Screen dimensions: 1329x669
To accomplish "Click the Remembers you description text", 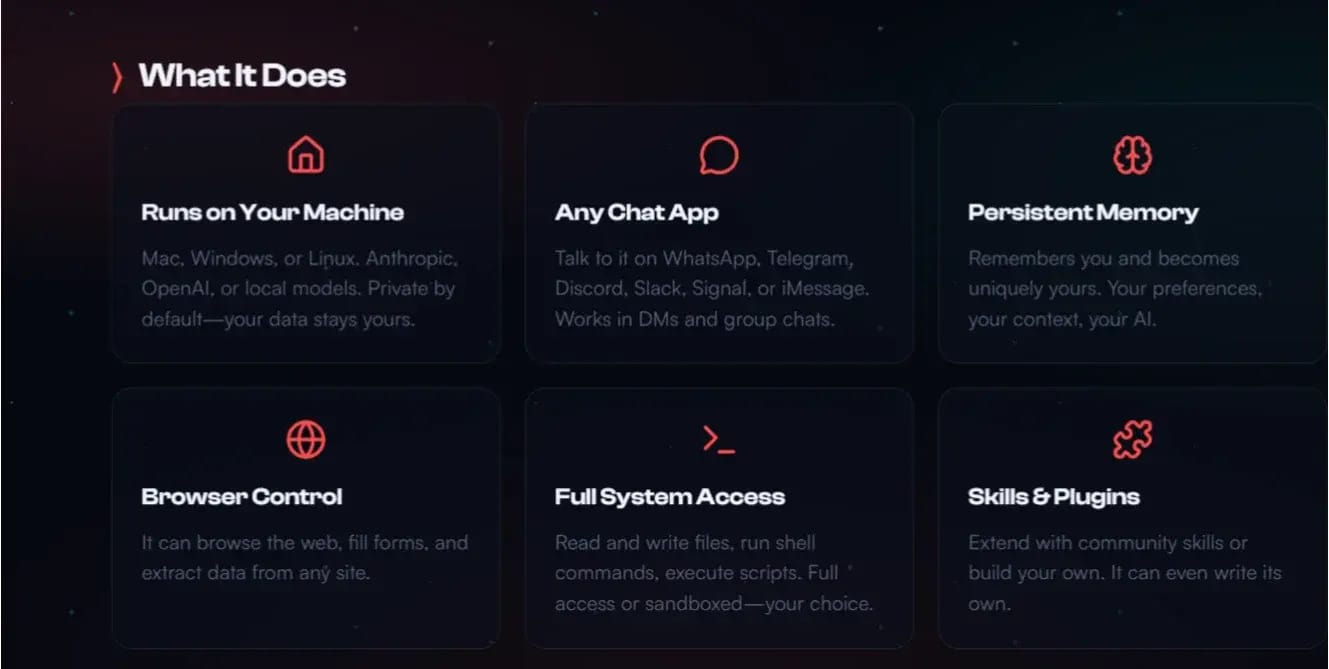I will click(x=1115, y=289).
